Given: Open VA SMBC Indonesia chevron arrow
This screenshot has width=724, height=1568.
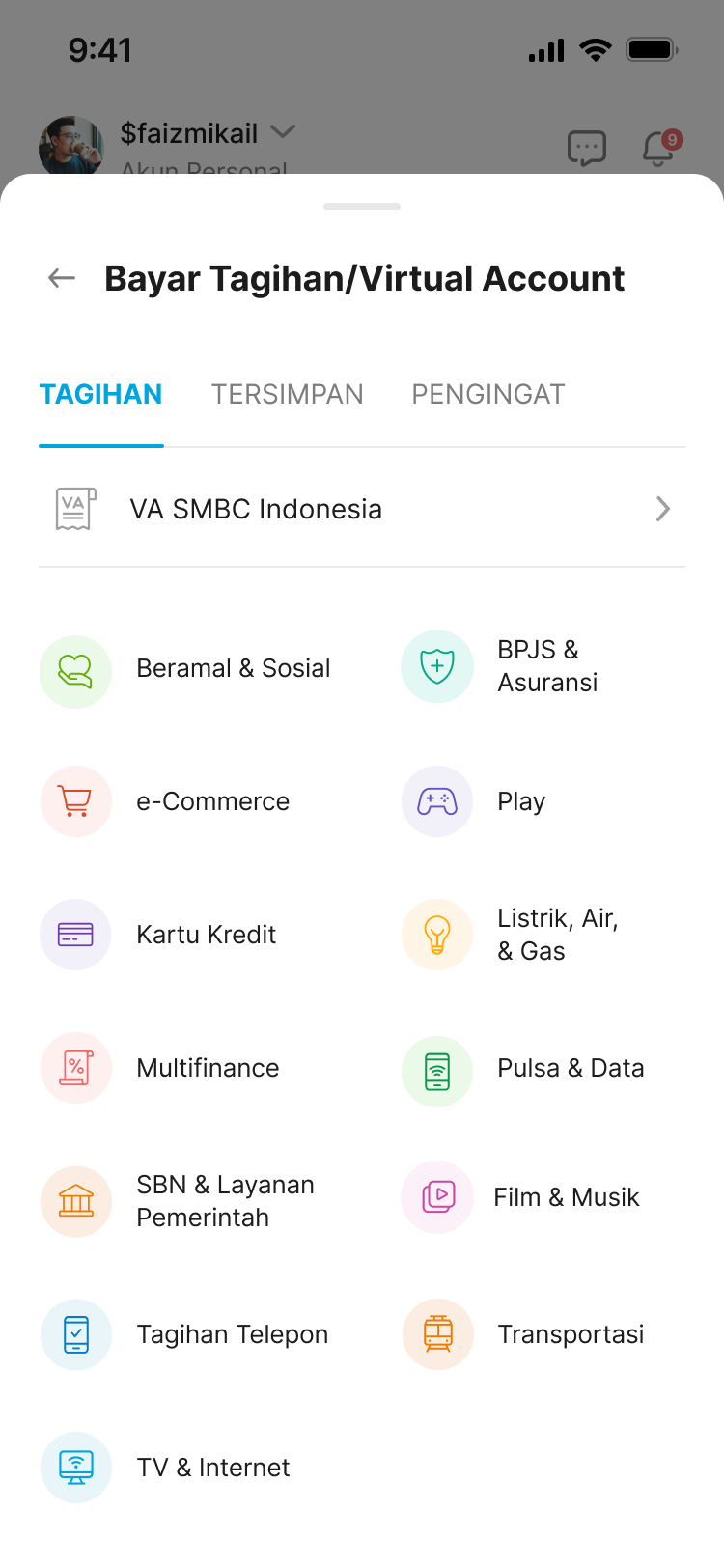Looking at the screenshot, I should pos(662,509).
